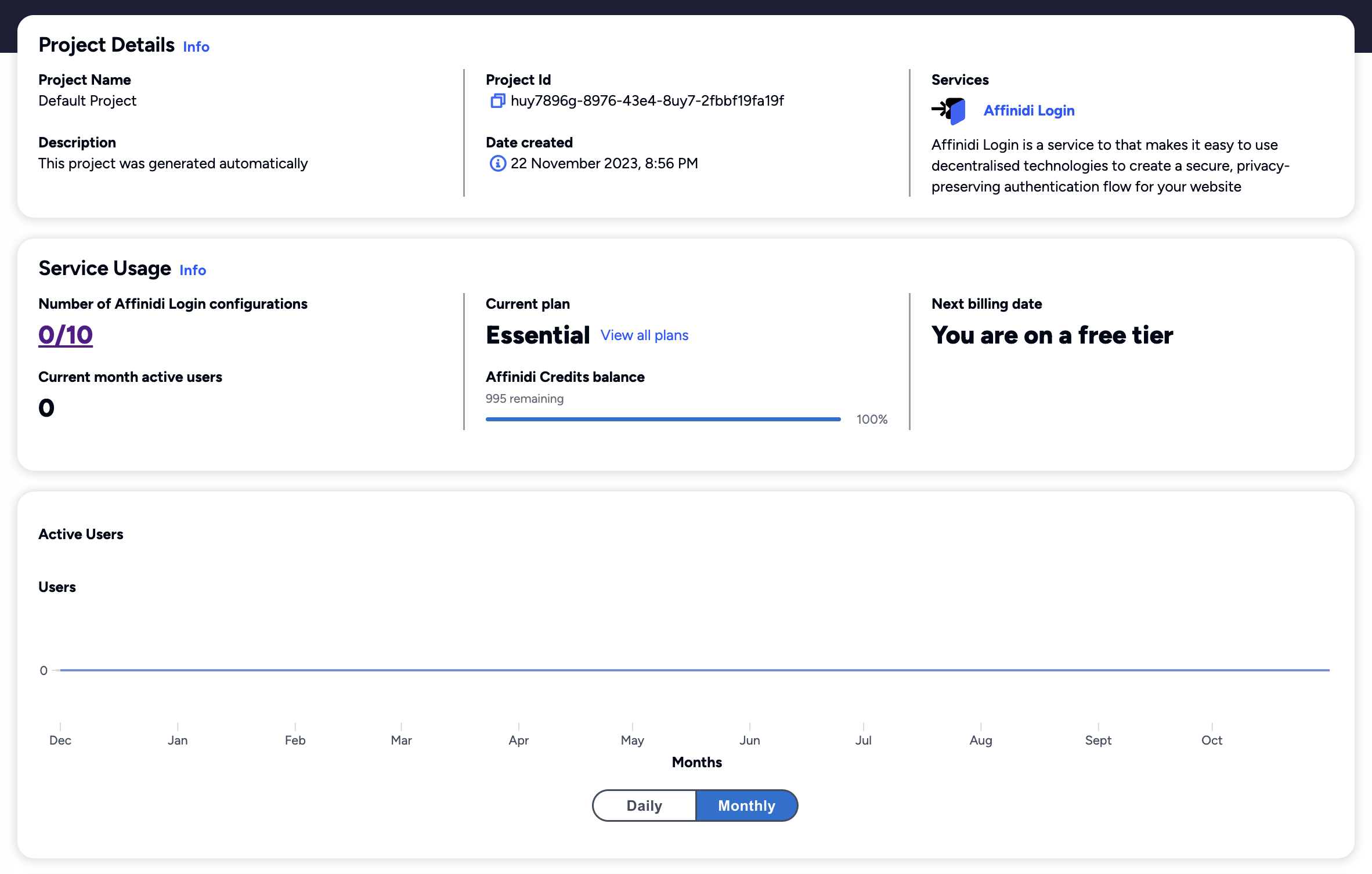This screenshot has height=874, width=1372.
Task: Copy the Project Id with the copy icon
Action: tap(497, 101)
